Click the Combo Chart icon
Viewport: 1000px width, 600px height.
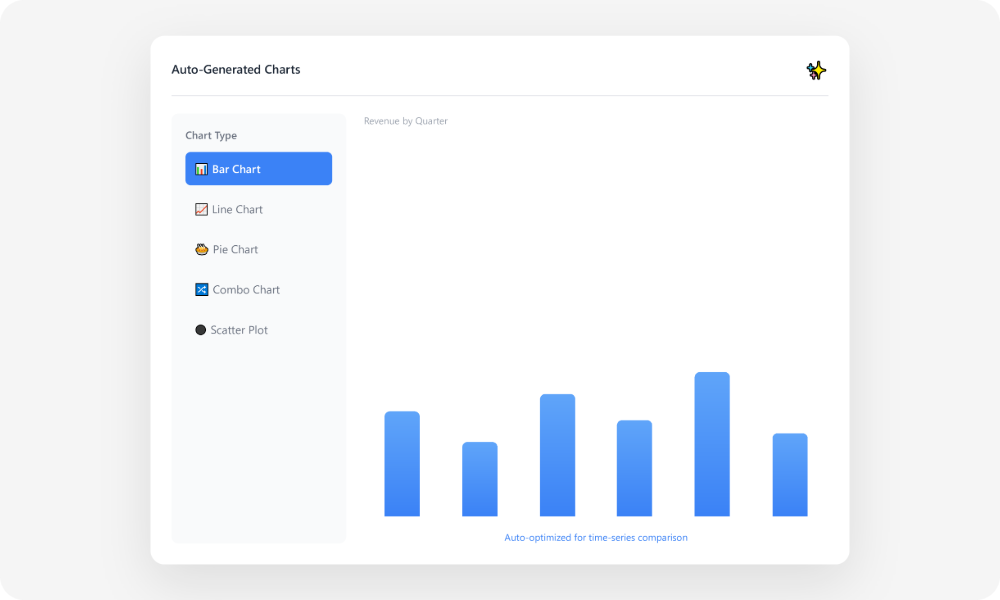tap(200, 289)
